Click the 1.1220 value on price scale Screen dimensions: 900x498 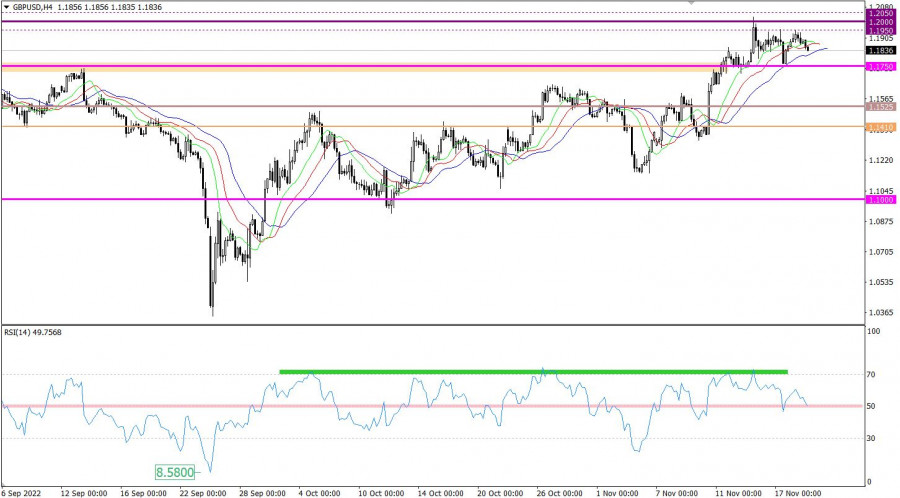pyautogui.click(x=880, y=160)
